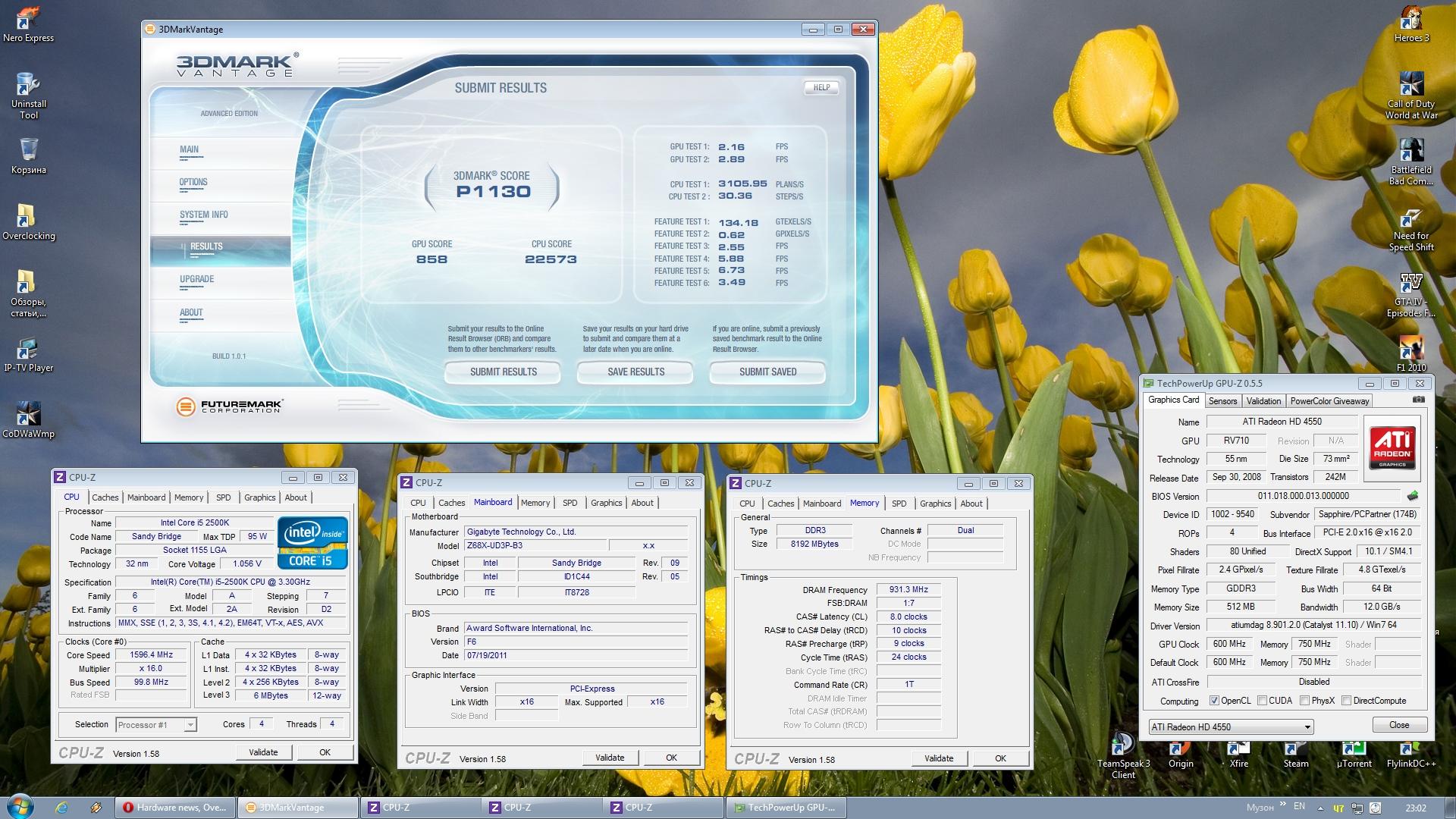Image resolution: width=1456 pixels, height=819 pixels.
Task: Launch the IP-TV Player desktop icon
Action: click(x=28, y=355)
